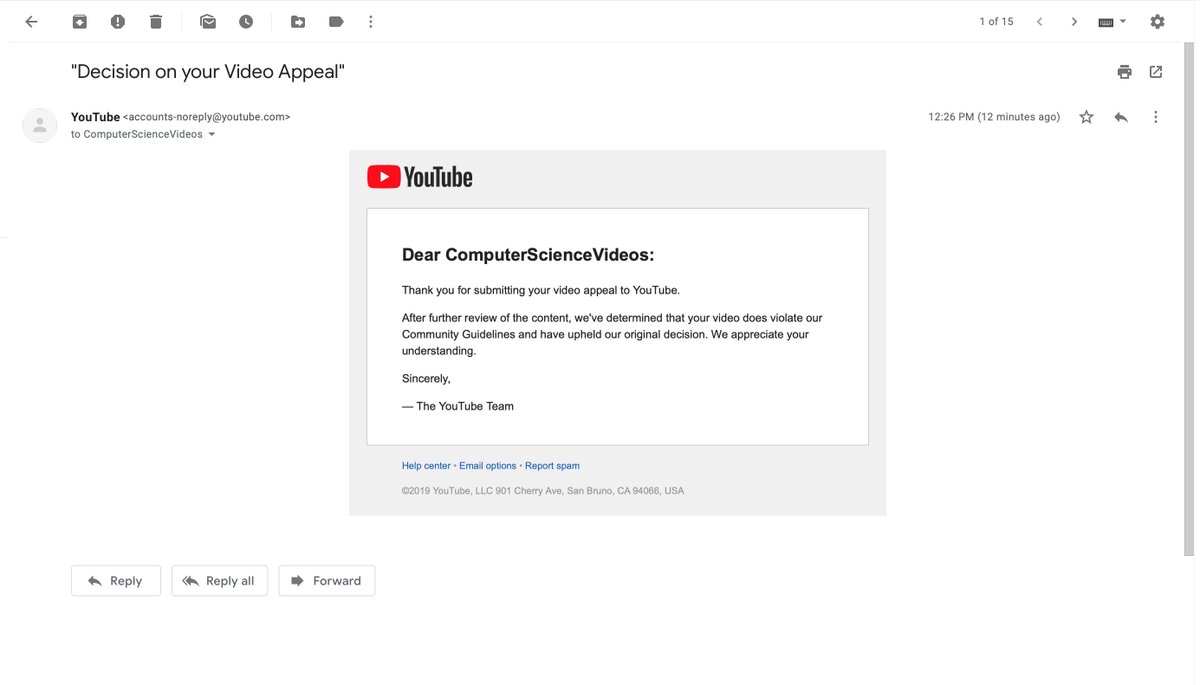Report email as spam icon
1200x685 pixels.
click(x=118, y=22)
